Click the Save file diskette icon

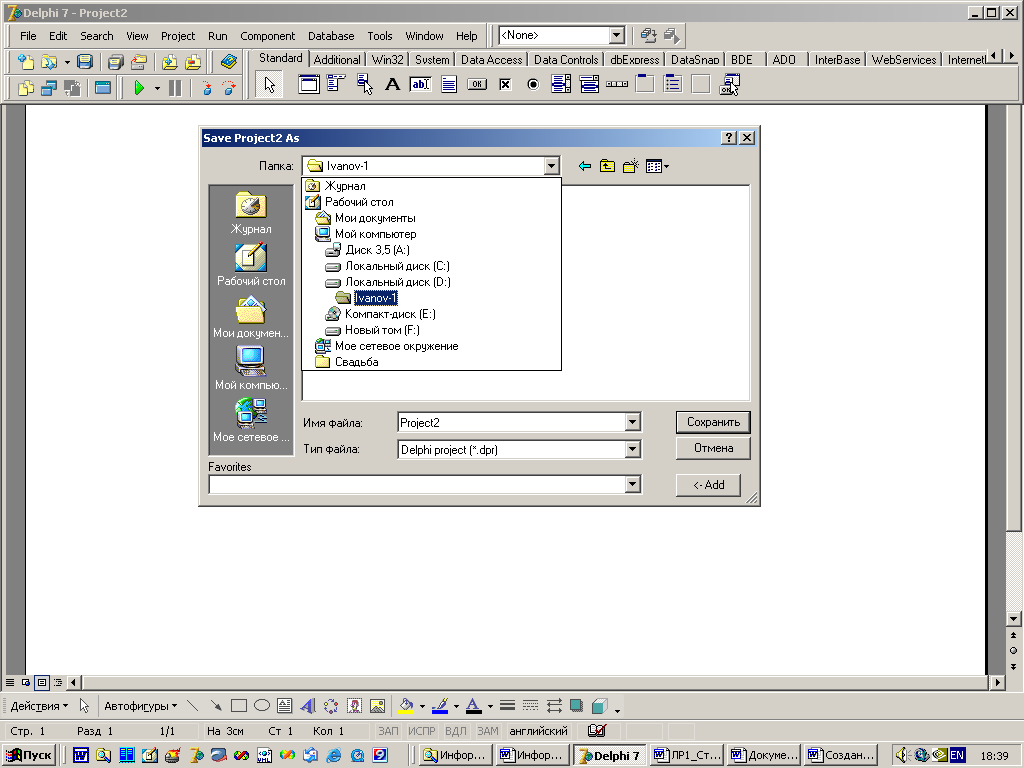[85, 62]
